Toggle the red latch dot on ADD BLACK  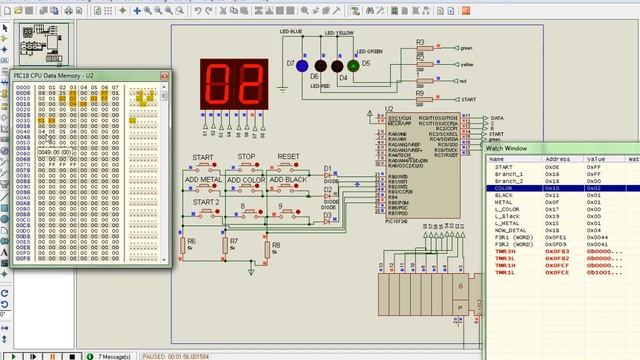click(x=296, y=186)
